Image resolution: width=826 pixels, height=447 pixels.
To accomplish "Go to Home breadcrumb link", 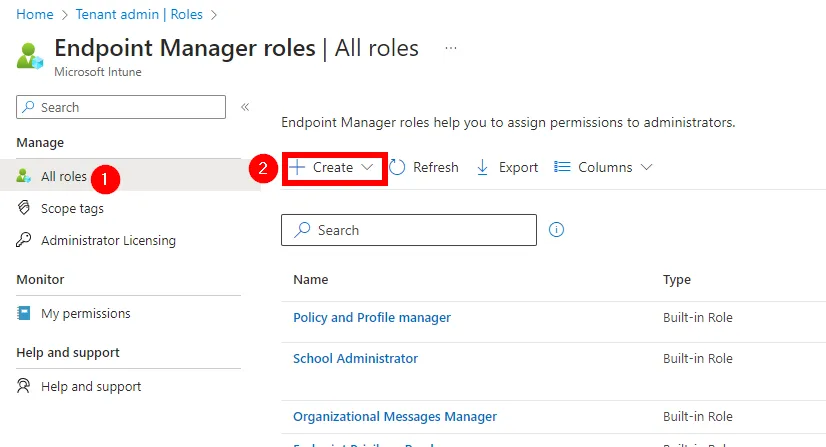I will (33, 15).
